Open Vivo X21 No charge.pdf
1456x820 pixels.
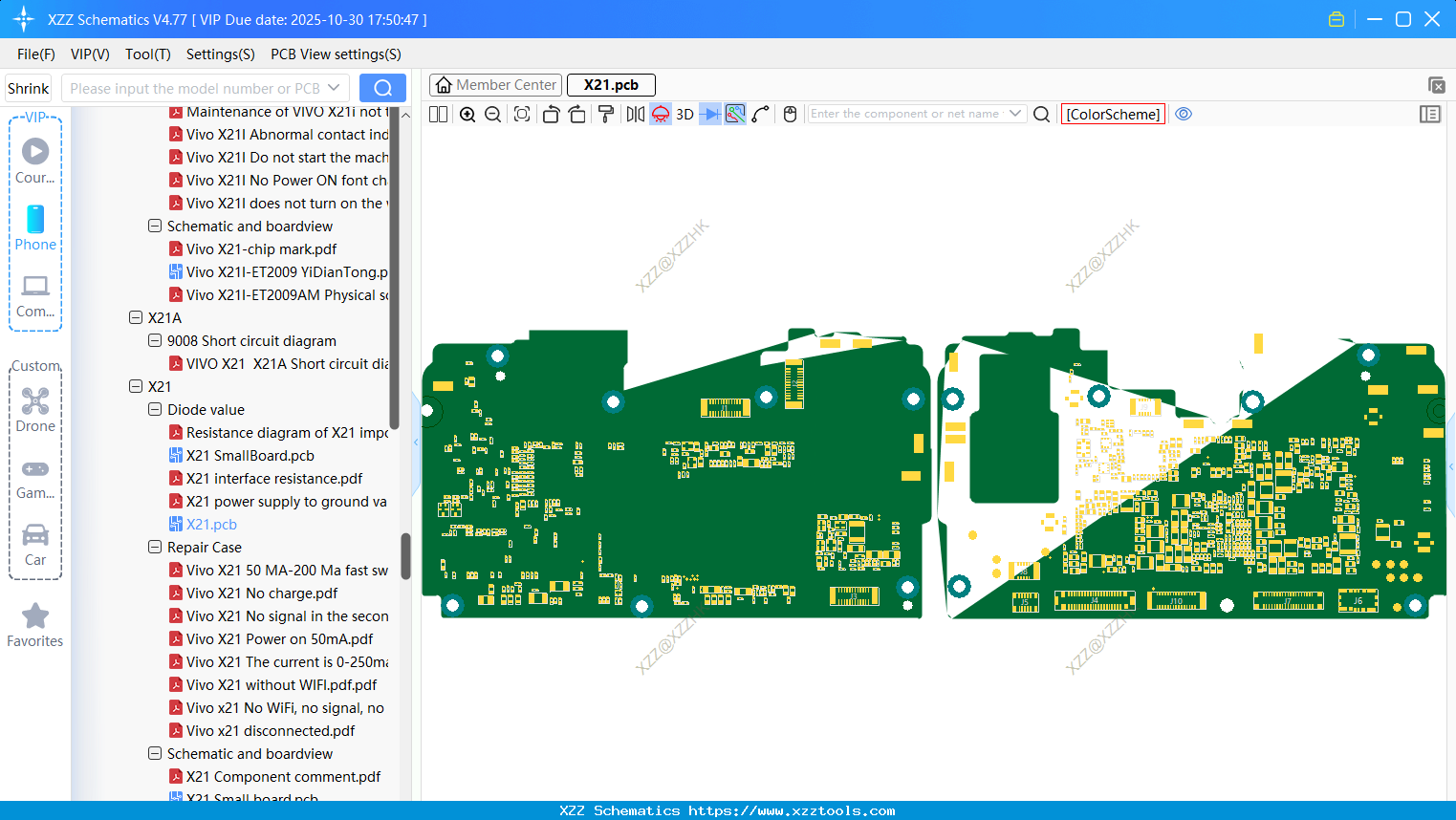(x=262, y=593)
